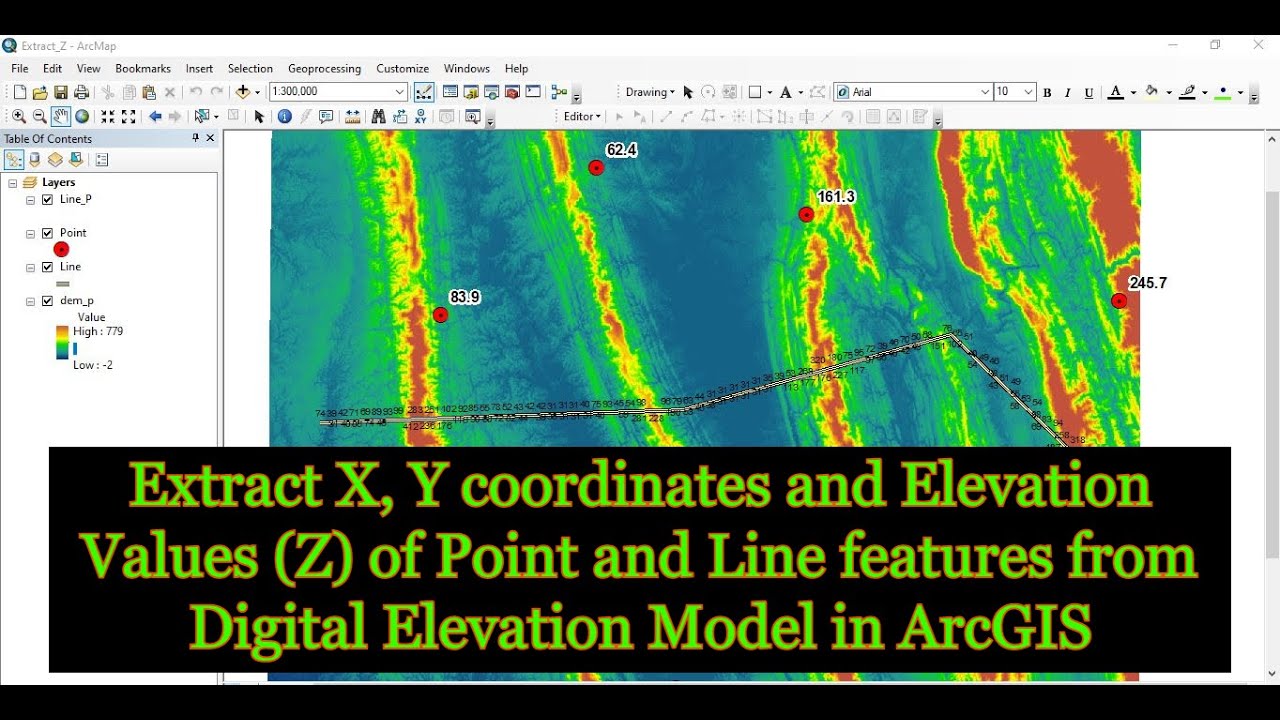
Task: Zoom to Full Extent globe
Action: (82, 117)
